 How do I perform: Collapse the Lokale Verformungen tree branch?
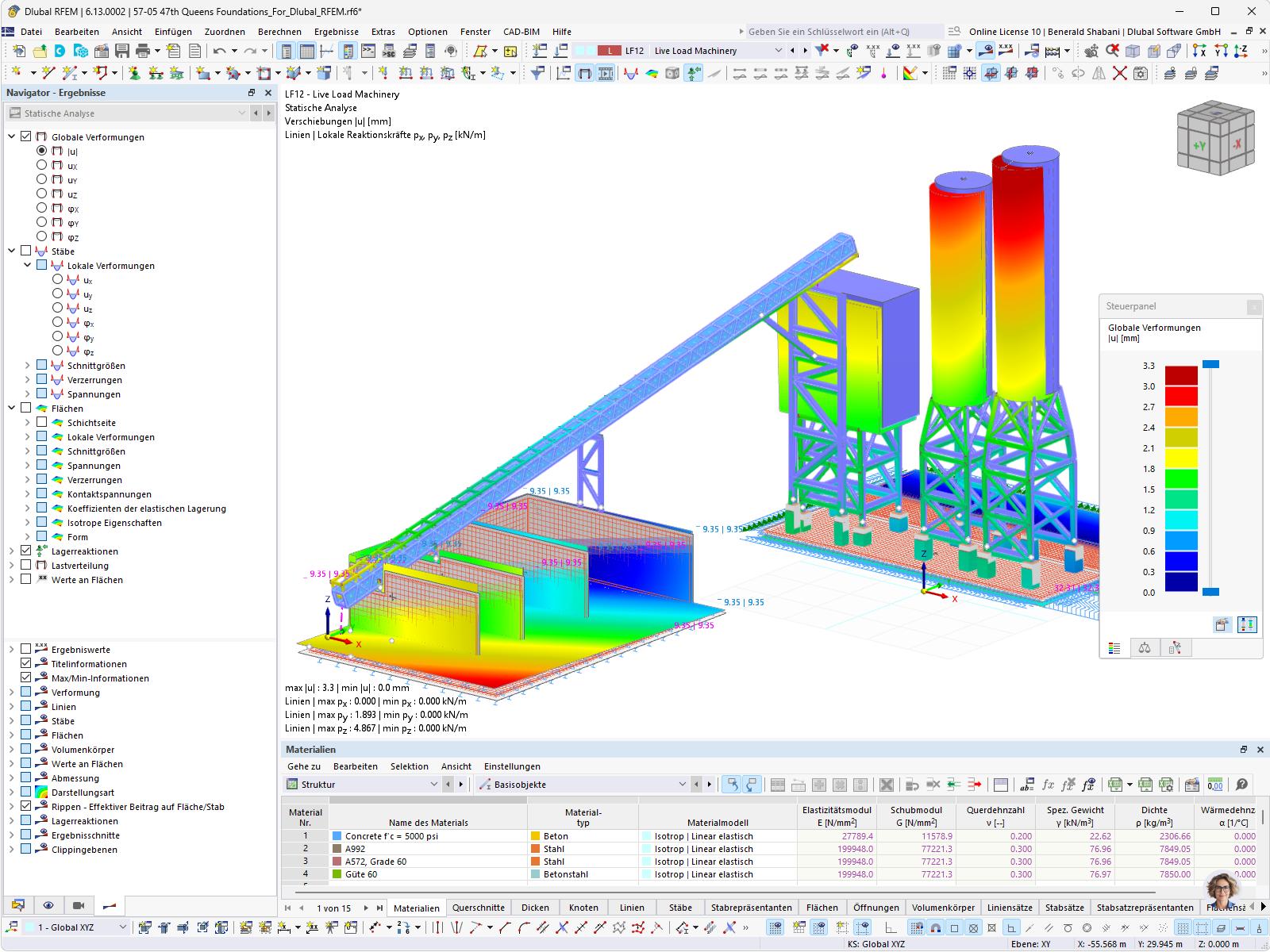click(27, 265)
